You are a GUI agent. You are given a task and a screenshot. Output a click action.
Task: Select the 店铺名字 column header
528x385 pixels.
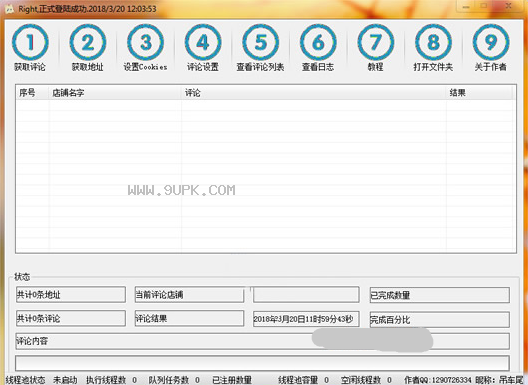(115, 93)
